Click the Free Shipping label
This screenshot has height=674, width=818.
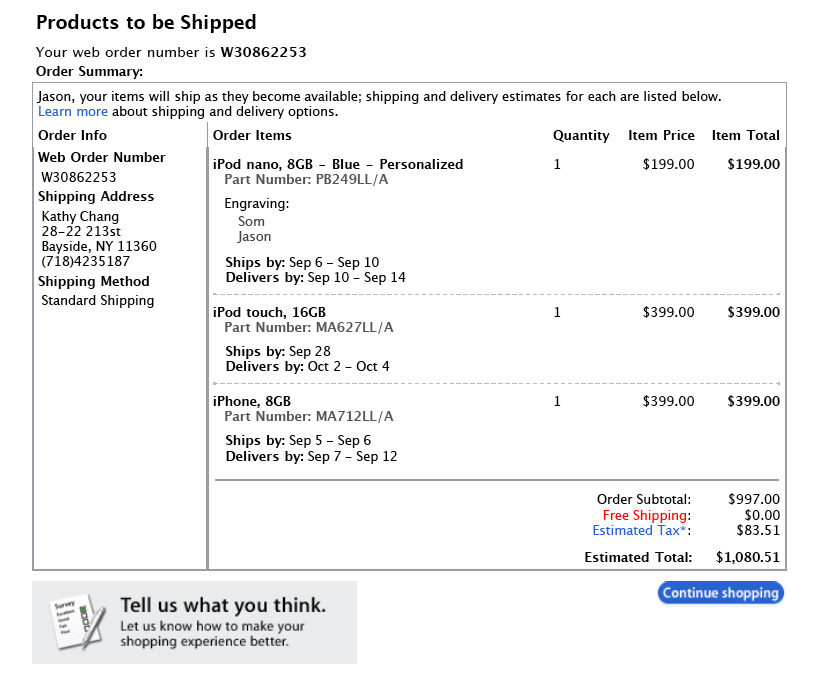646,515
